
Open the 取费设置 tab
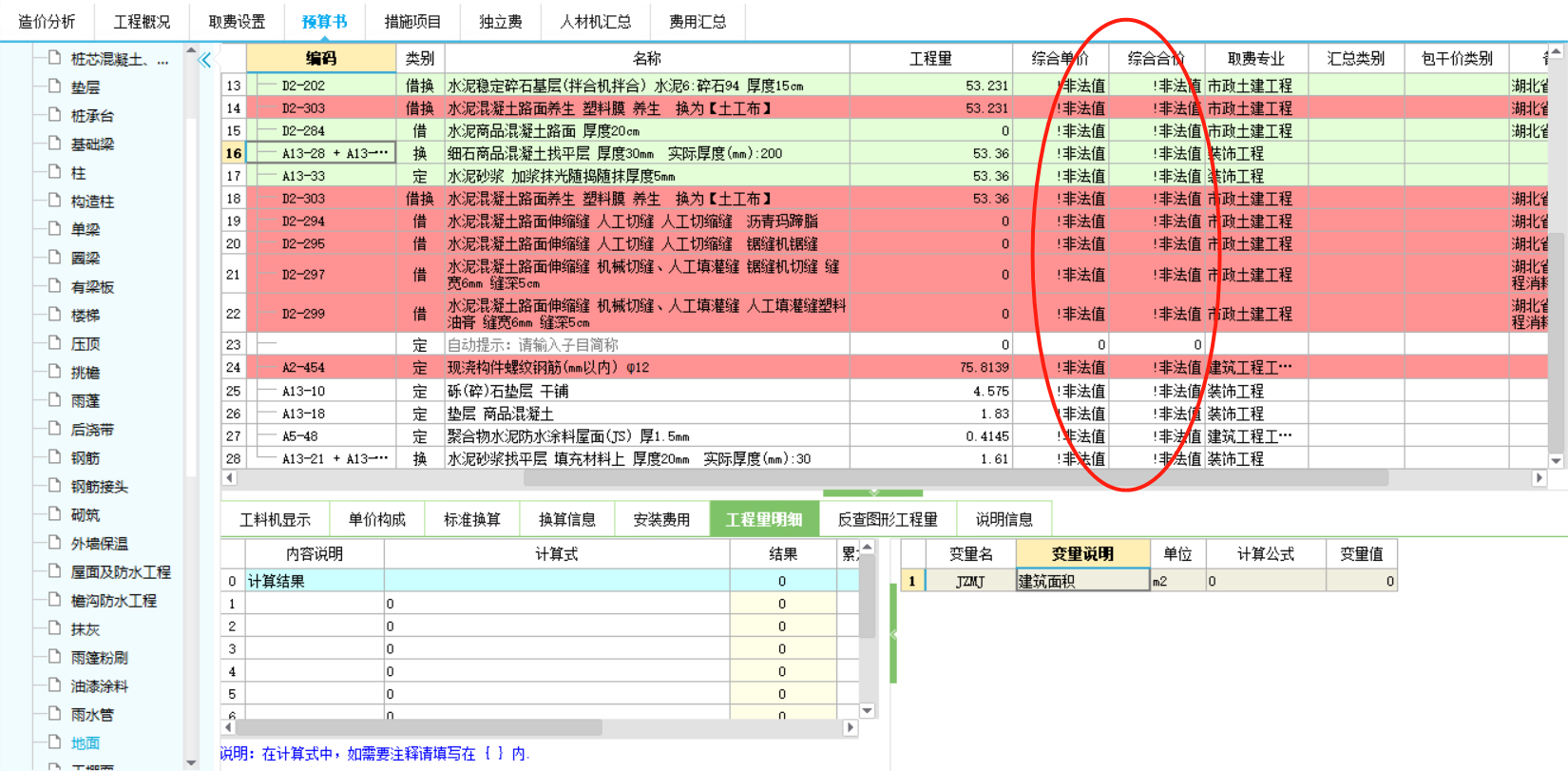coord(237,21)
